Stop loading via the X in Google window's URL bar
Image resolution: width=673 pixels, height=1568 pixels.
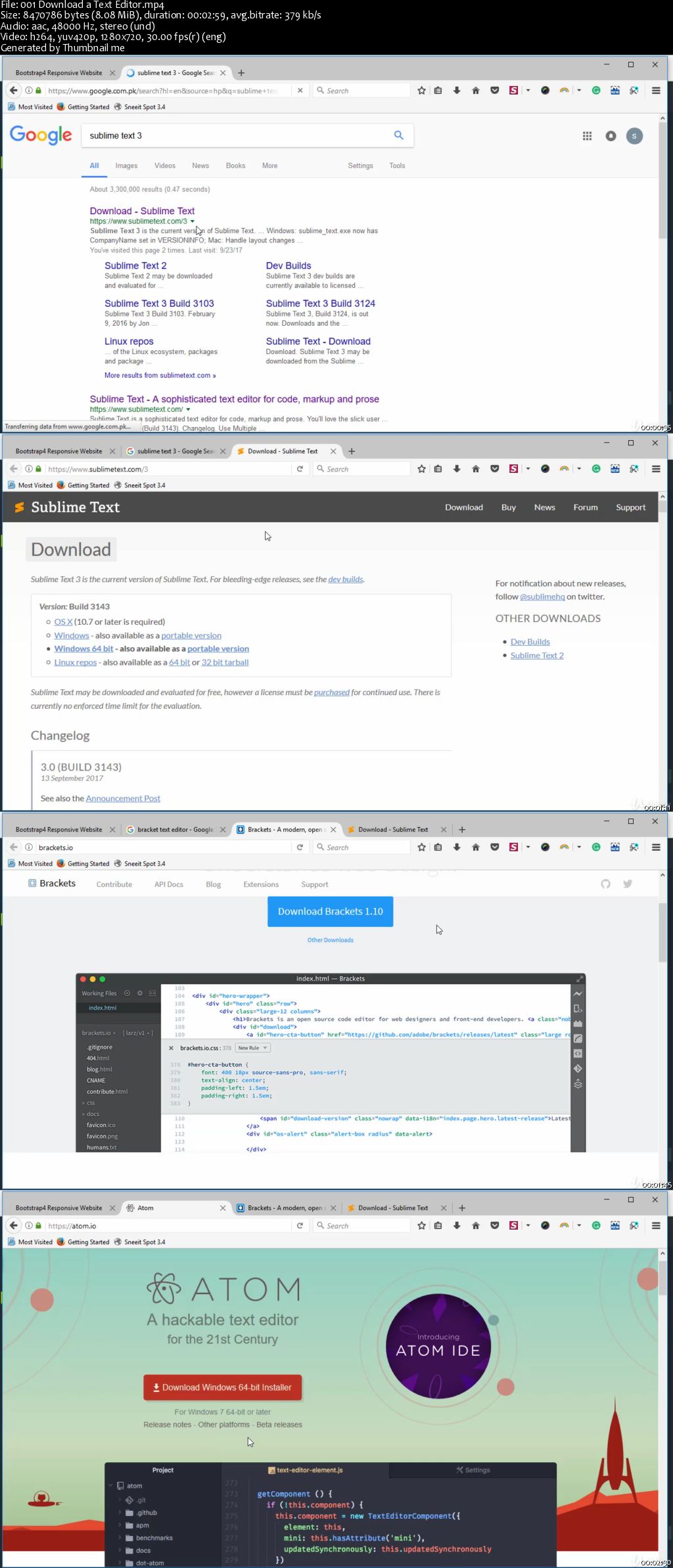[x=300, y=91]
